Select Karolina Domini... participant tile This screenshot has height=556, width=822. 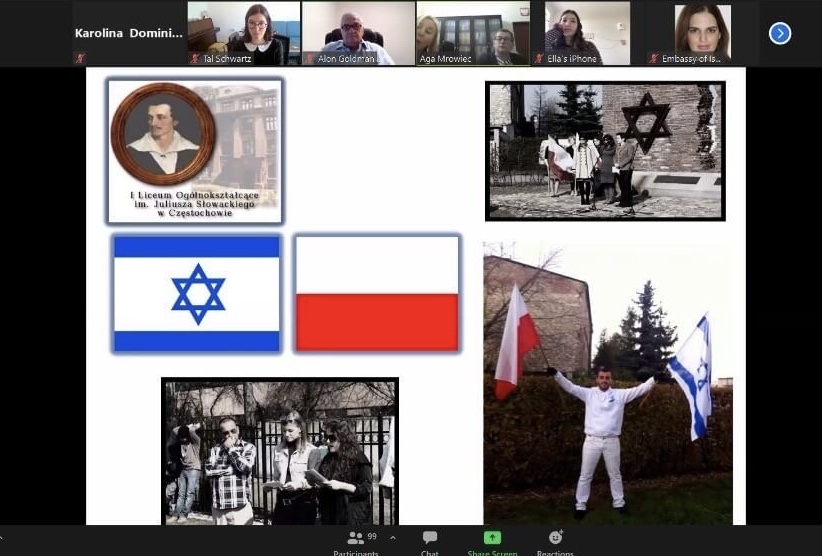pyautogui.click(x=129, y=33)
